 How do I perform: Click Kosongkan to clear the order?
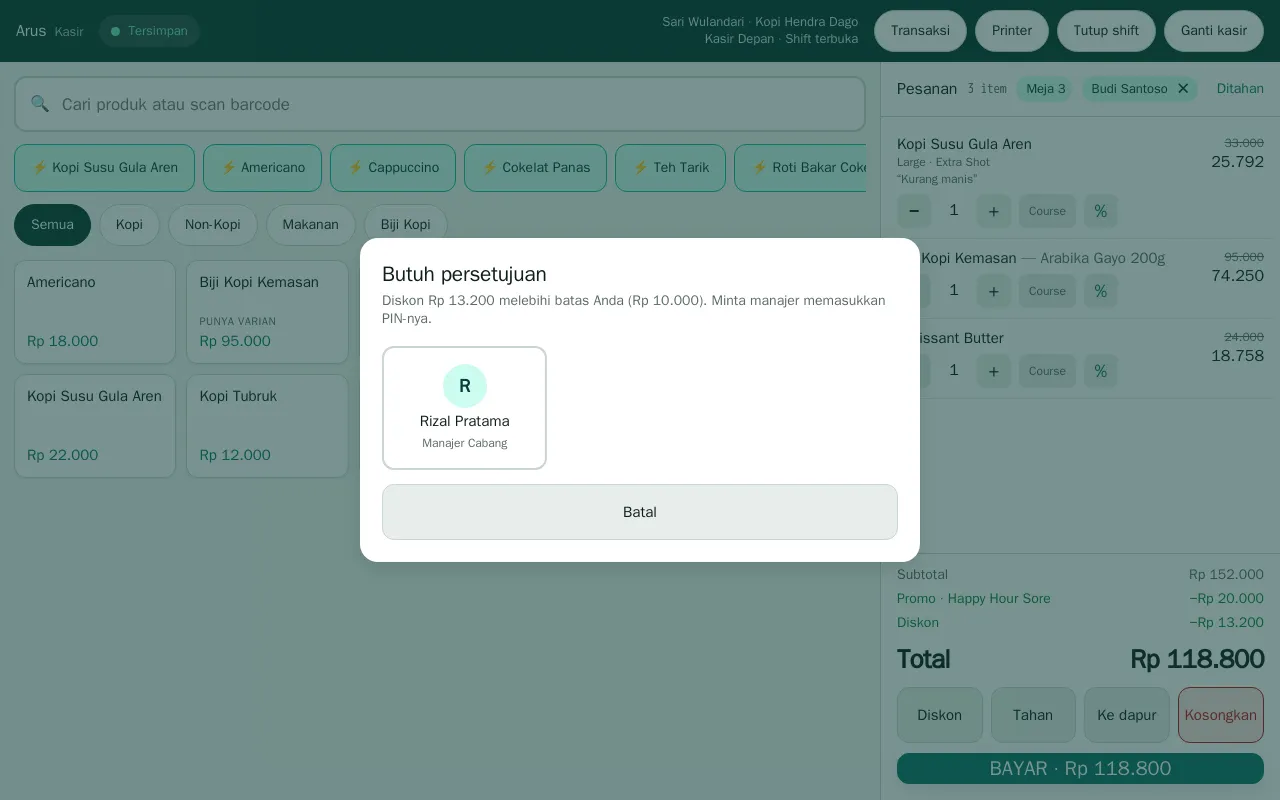[1221, 715]
